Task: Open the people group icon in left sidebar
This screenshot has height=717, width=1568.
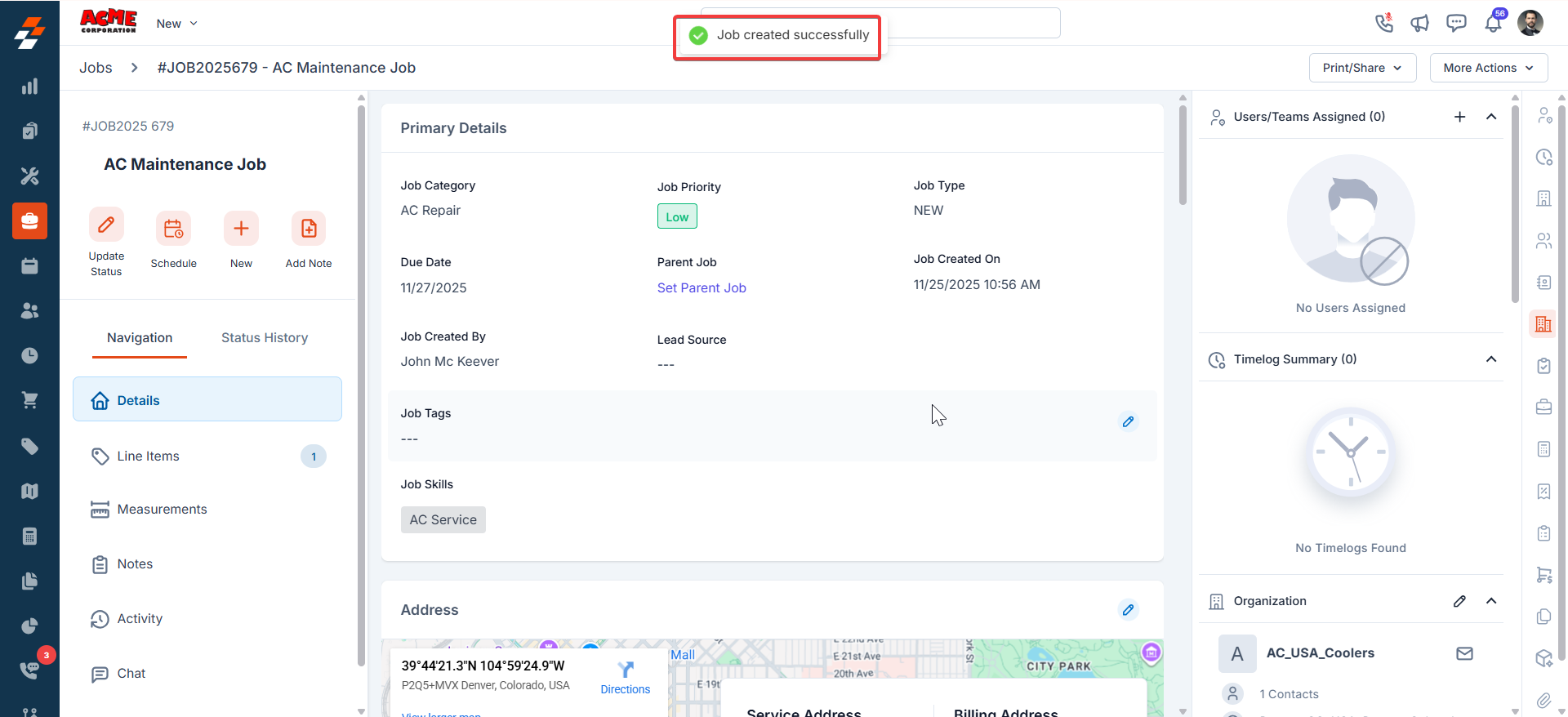Action: click(x=29, y=310)
